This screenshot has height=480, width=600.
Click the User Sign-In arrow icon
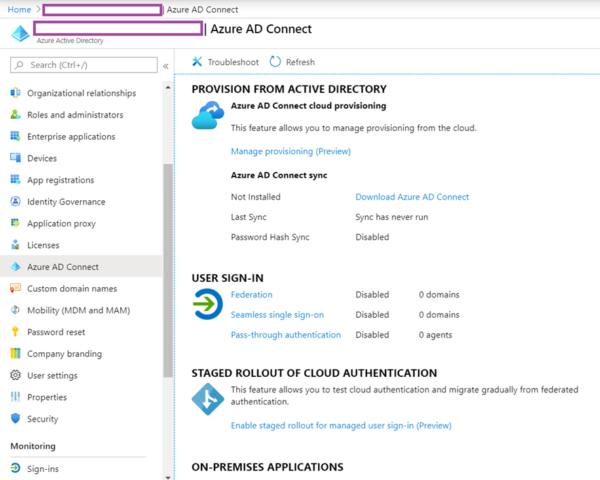[207, 304]
